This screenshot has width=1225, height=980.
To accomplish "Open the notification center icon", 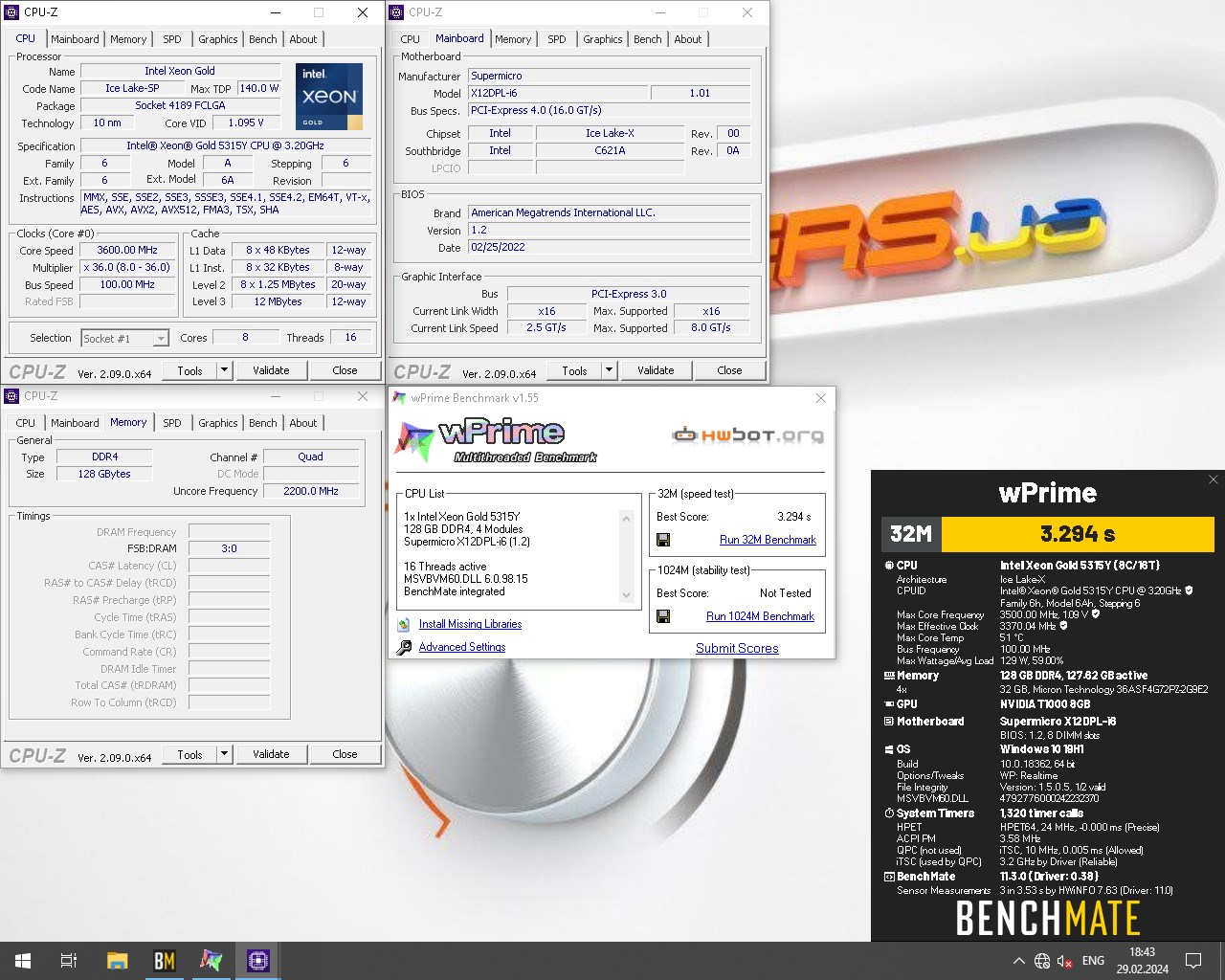I will coord(1193,961).
